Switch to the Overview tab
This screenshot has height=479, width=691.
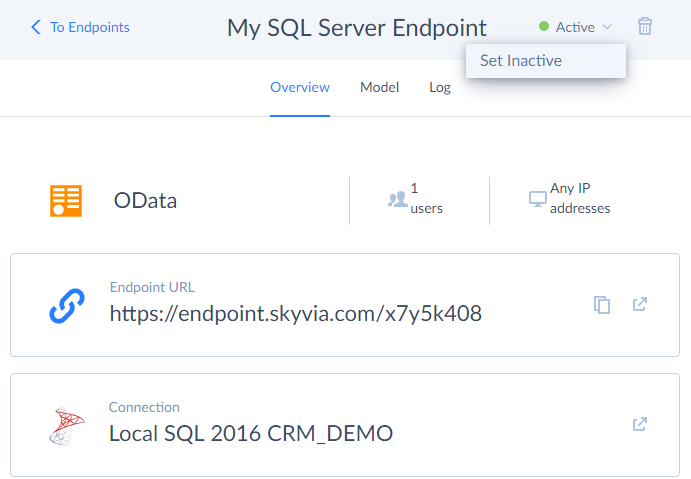tap(300, 87)
